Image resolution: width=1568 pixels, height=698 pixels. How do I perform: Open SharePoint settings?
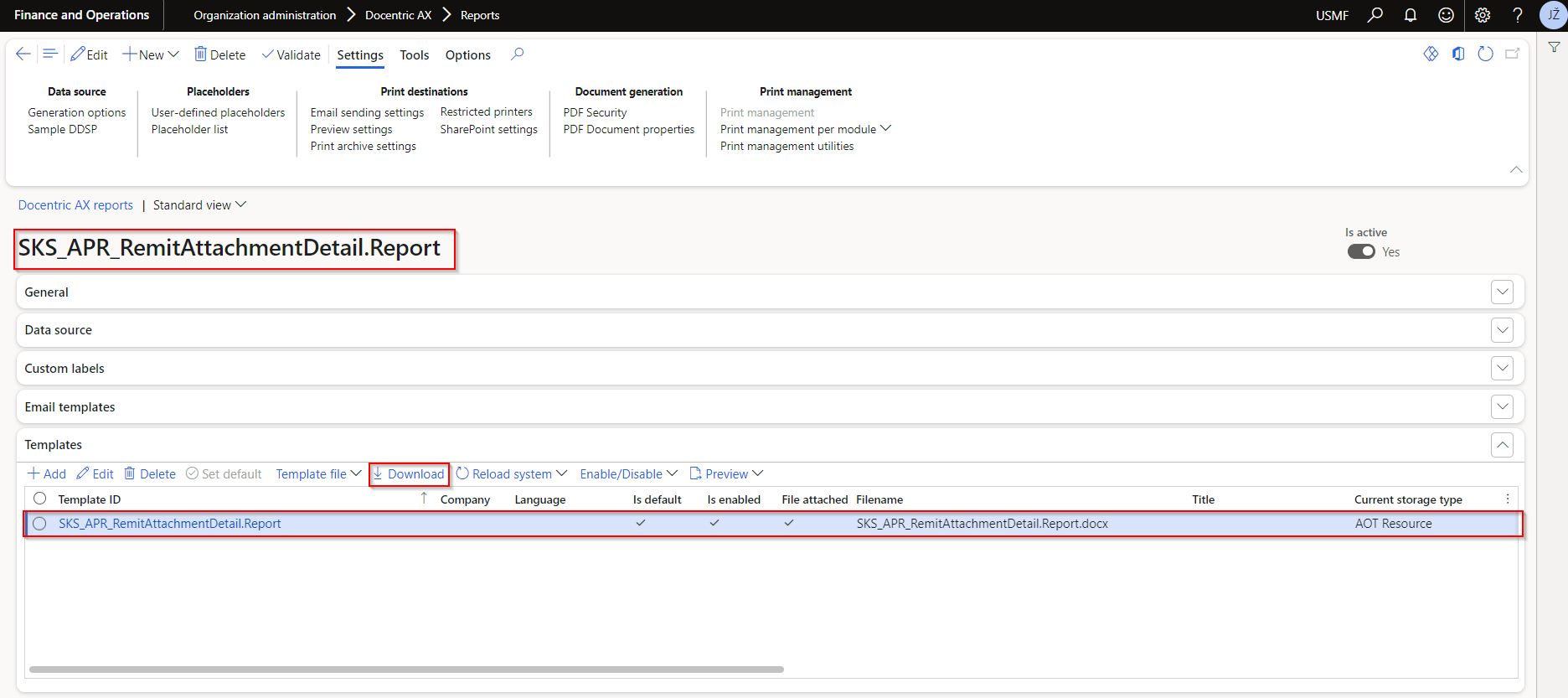click(x=489, y=129)
